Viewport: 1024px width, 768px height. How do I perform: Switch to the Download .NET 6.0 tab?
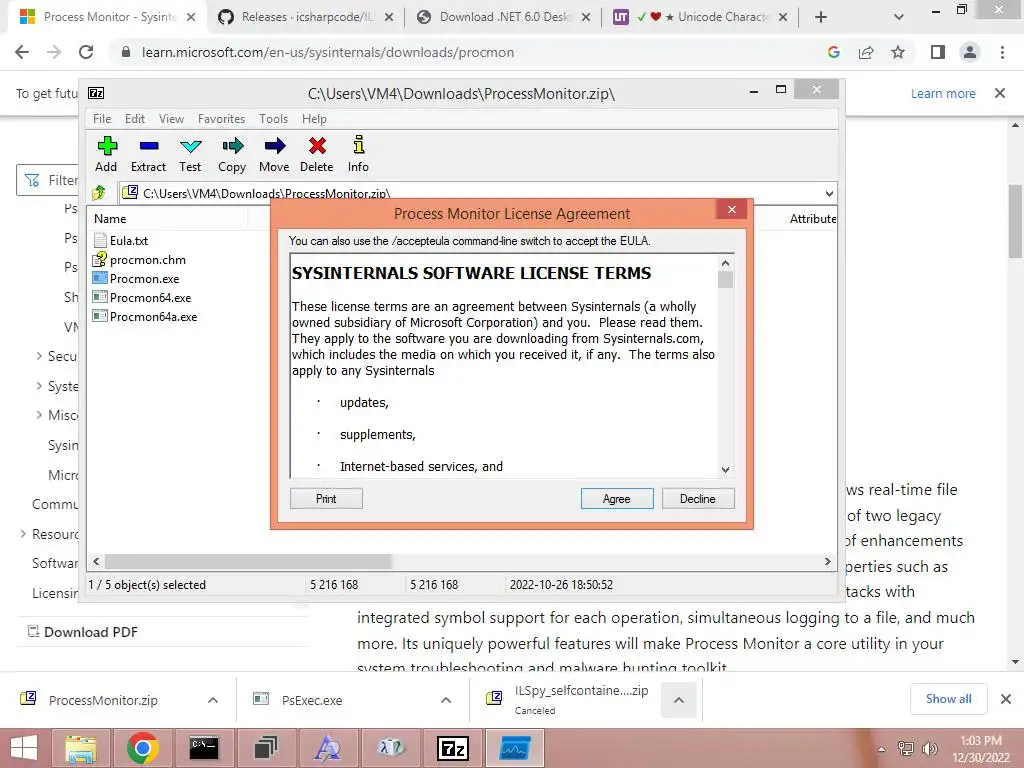503,17
